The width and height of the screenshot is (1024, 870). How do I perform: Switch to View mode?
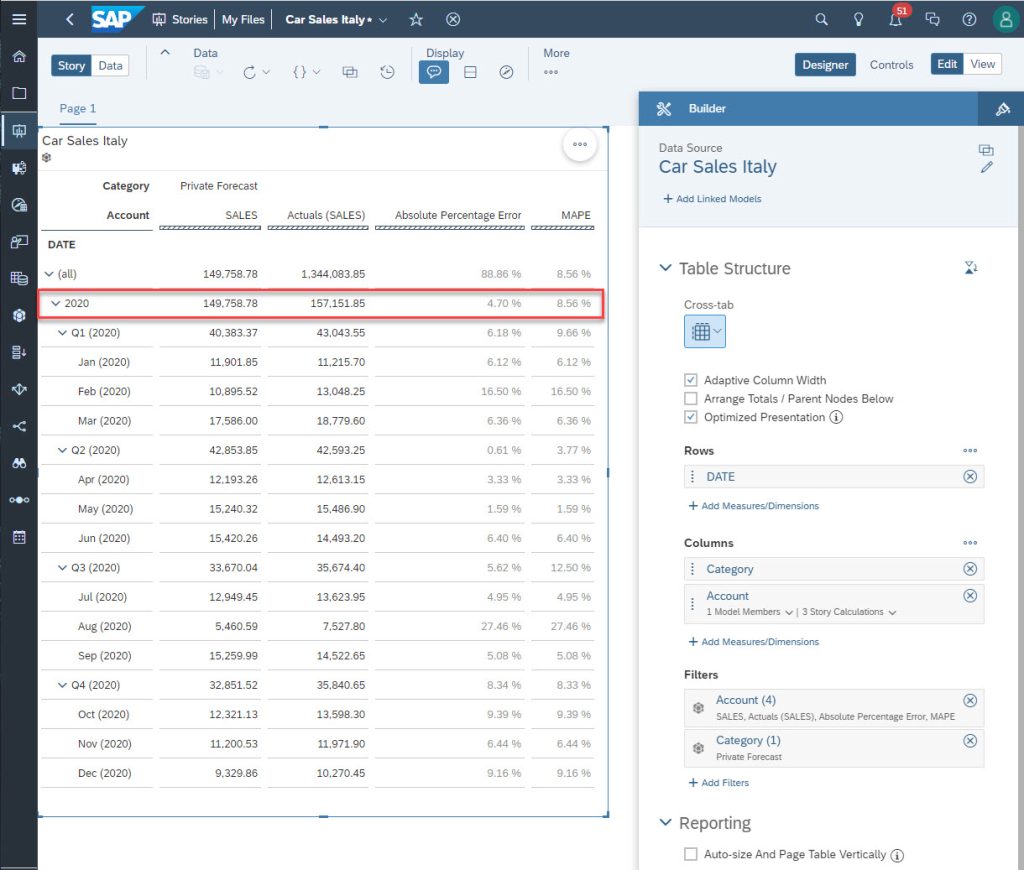pos(982,64)
